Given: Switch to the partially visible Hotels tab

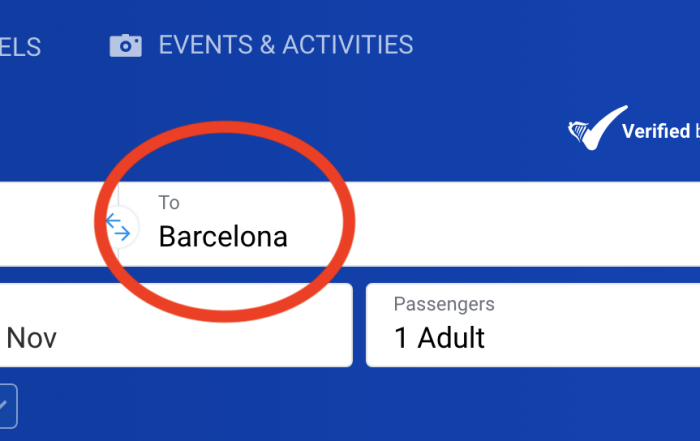Looking at the screenshot, I should pos(20,47).
